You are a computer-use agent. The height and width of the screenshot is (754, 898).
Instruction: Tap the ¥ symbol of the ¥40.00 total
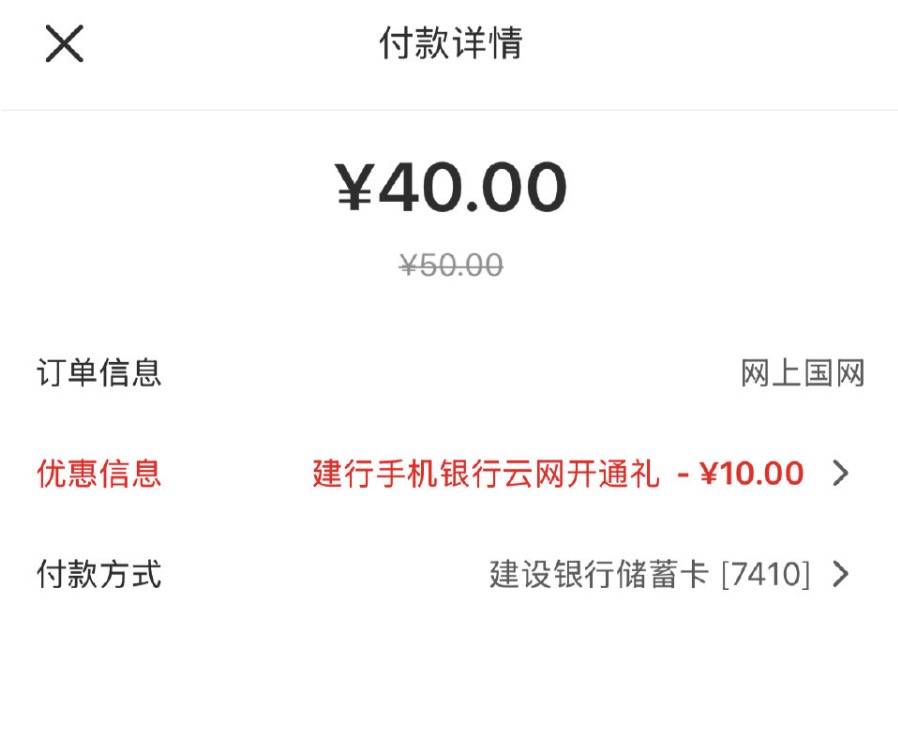click(x=355, y=188)
